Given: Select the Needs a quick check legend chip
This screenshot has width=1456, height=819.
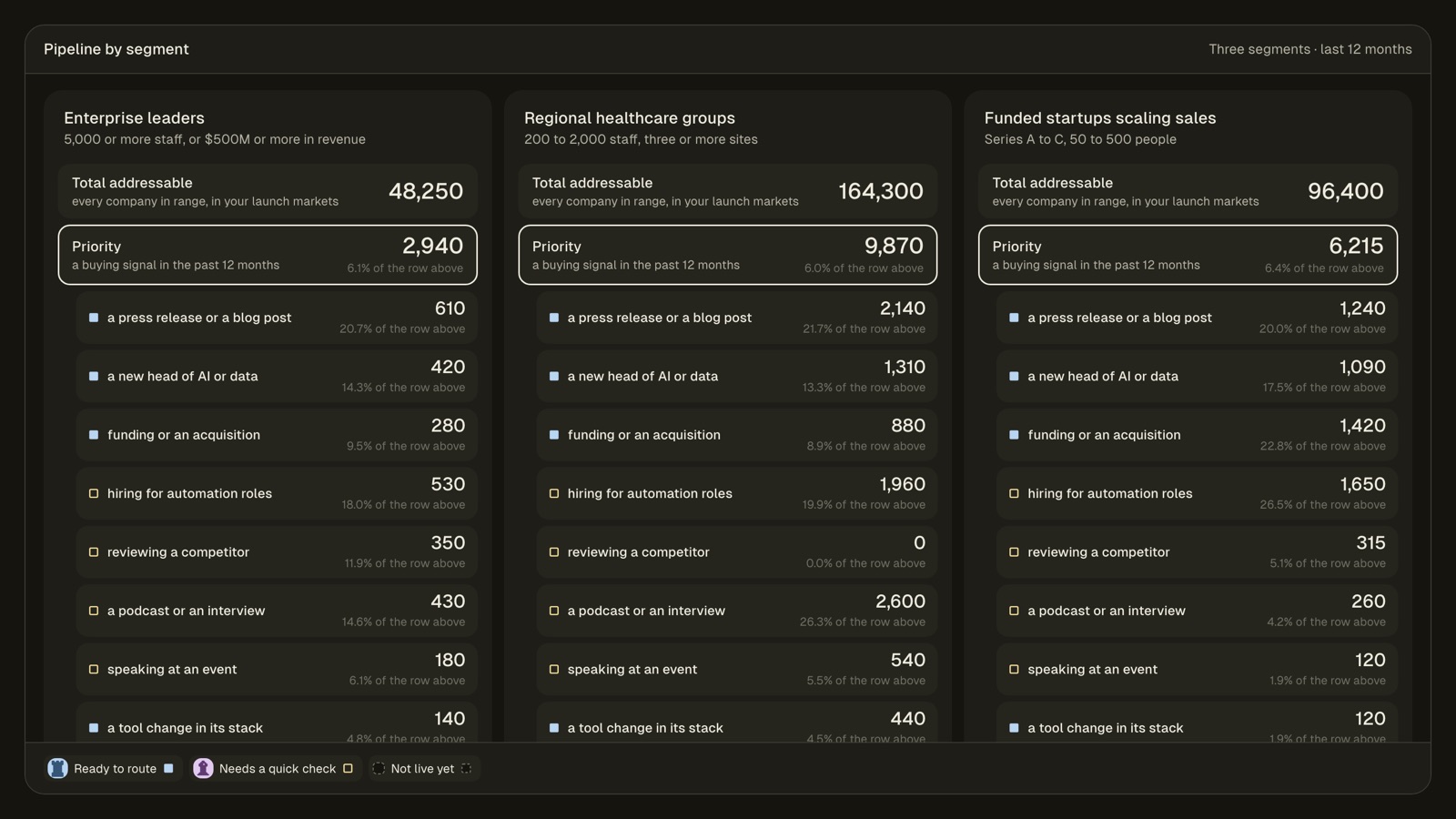Looking at the screenshot, I should [x=274, y=768].
